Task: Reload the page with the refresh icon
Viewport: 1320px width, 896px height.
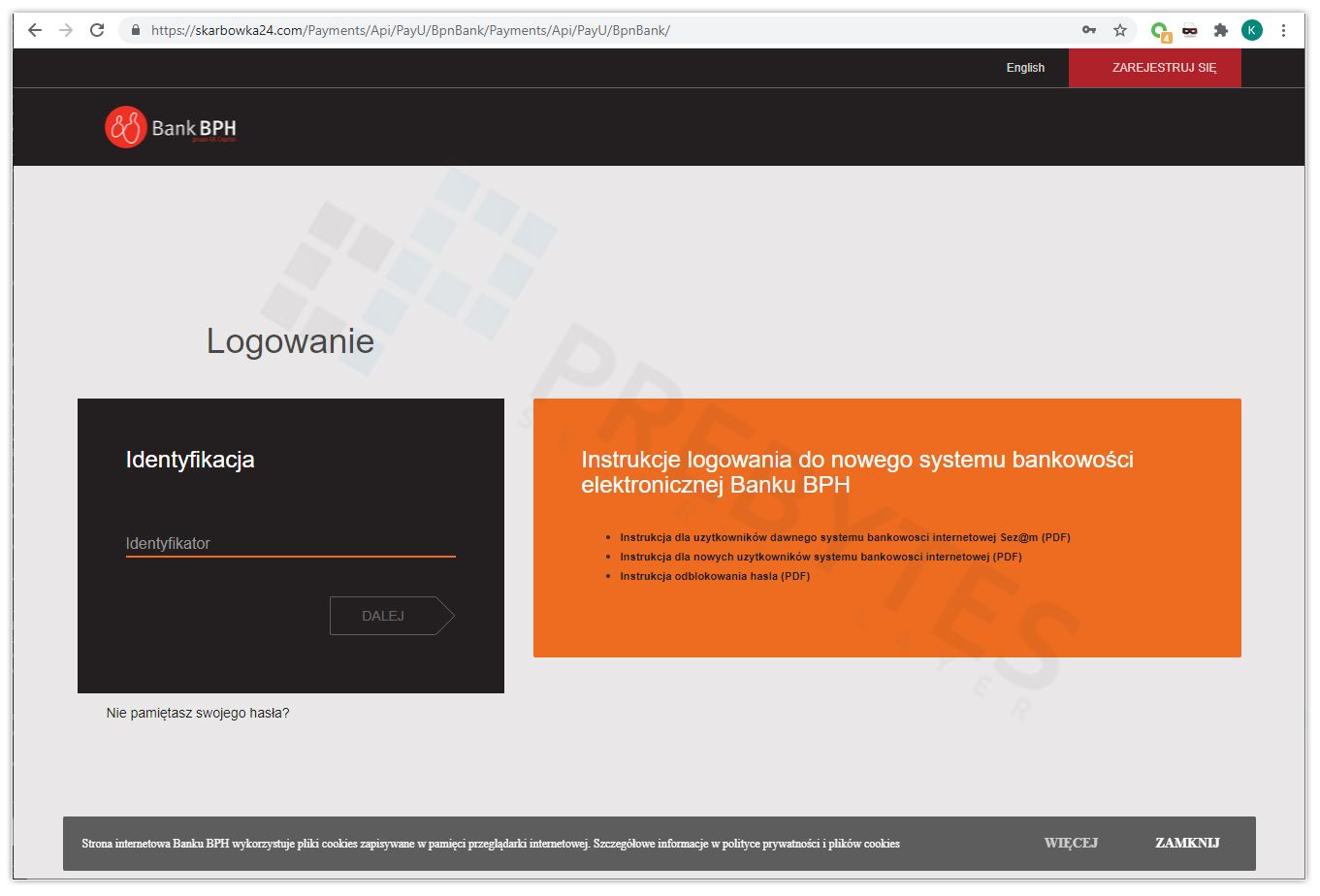Action: (x=97, y=30)
